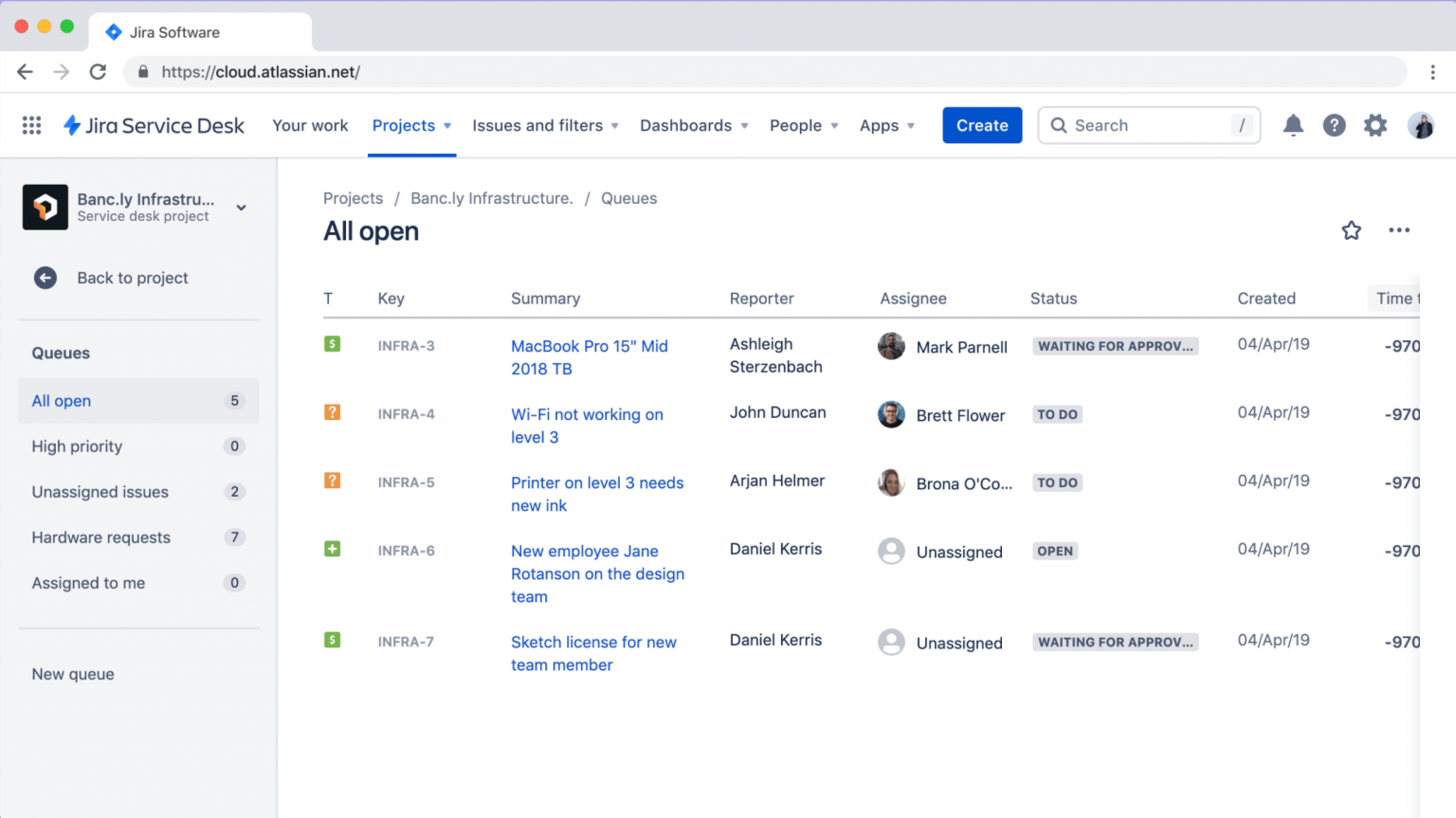This screenshot has height=818, width=1456.
Task: Open the notifications bell
Action: (x=1293, y=124)
